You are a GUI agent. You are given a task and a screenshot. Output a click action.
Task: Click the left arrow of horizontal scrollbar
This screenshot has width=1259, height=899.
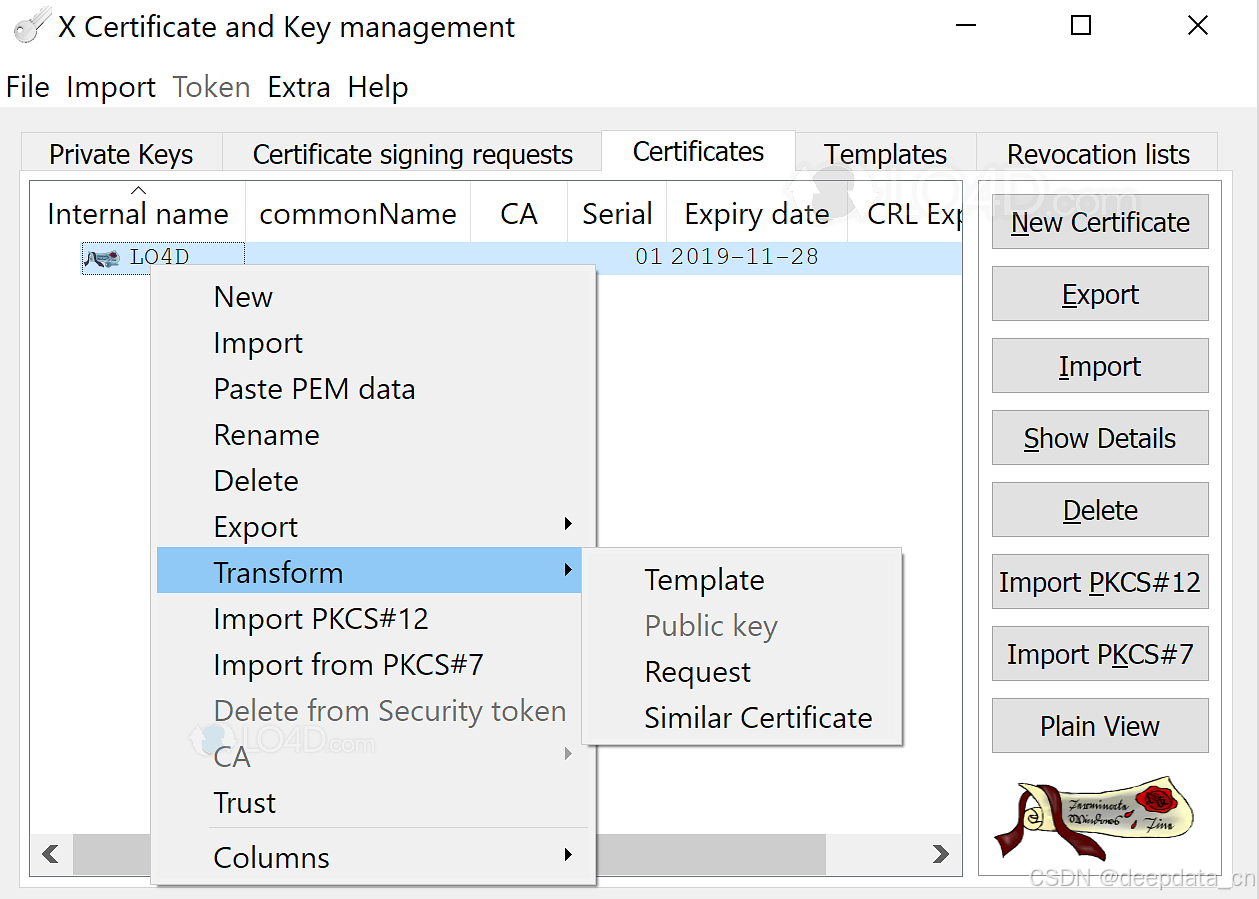click(50, 854)
